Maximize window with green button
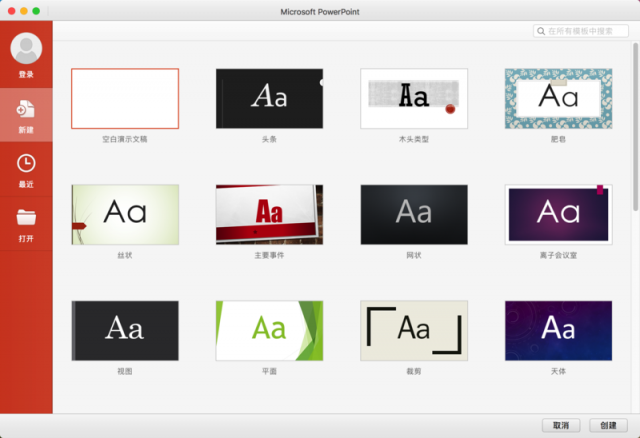 point(36,11)
